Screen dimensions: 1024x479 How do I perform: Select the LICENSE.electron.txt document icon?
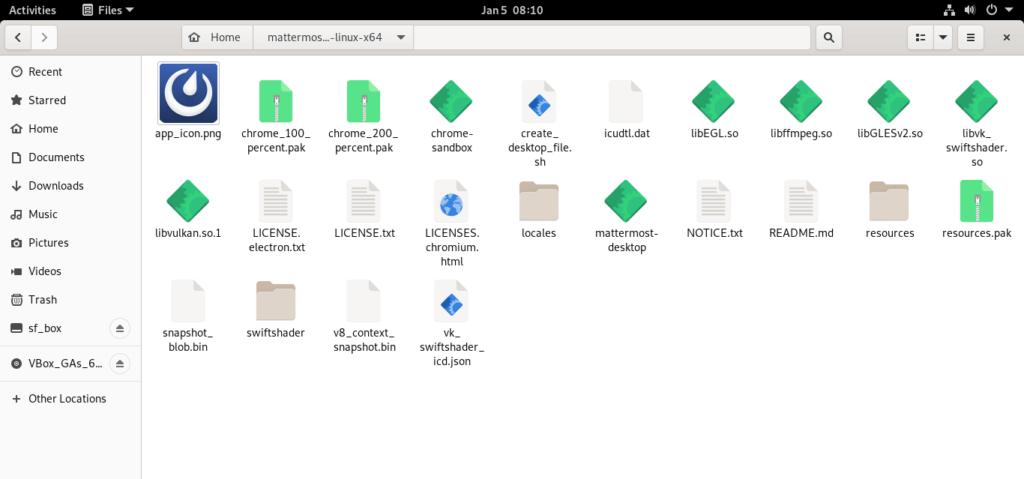[276, 201]
